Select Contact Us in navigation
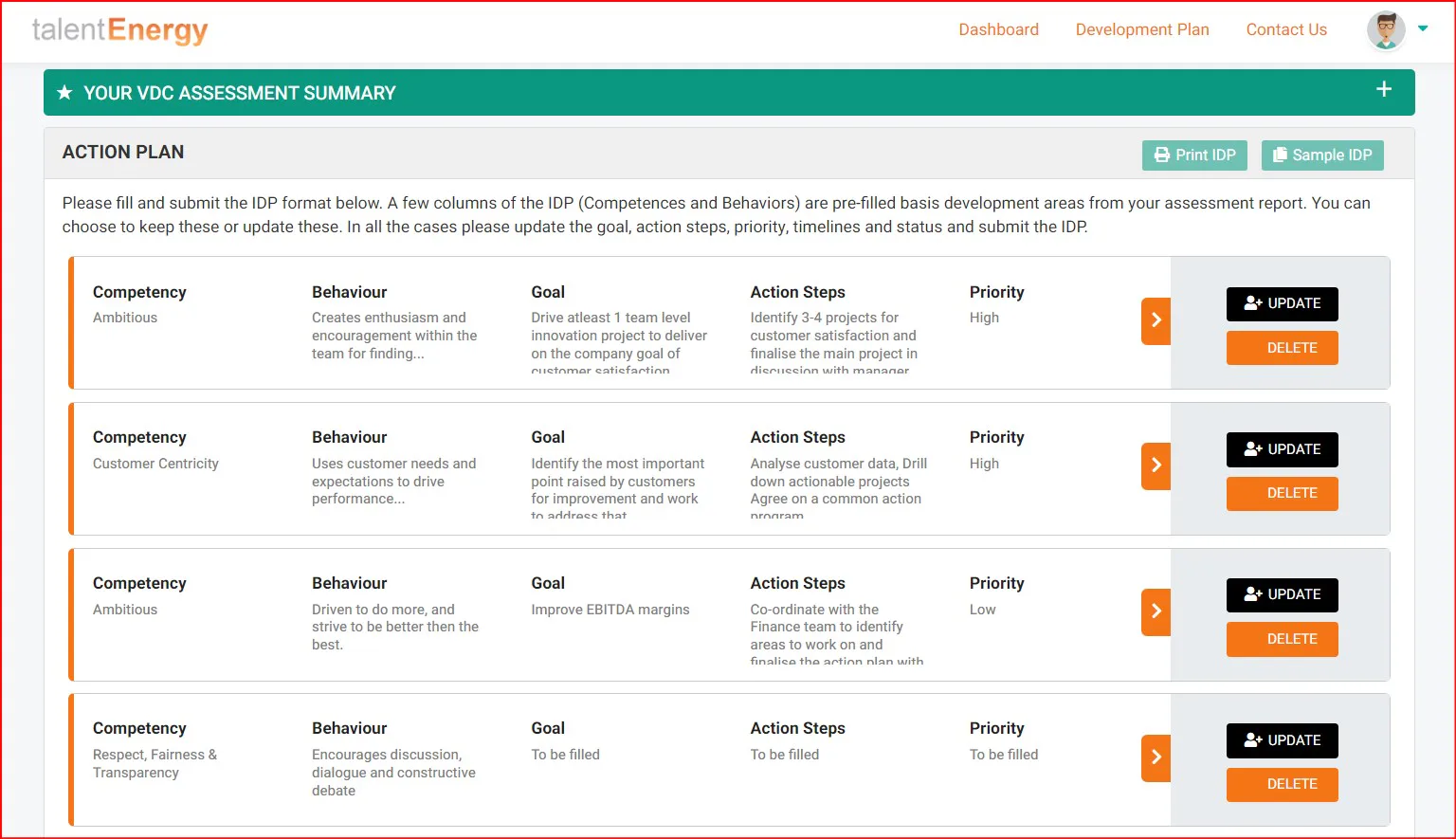This screenshot has height=839, width=1456. [1286, 29]
